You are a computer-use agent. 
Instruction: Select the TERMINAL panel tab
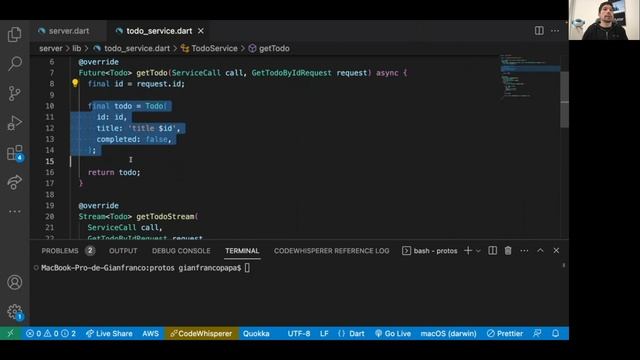[x=242, y=251]
